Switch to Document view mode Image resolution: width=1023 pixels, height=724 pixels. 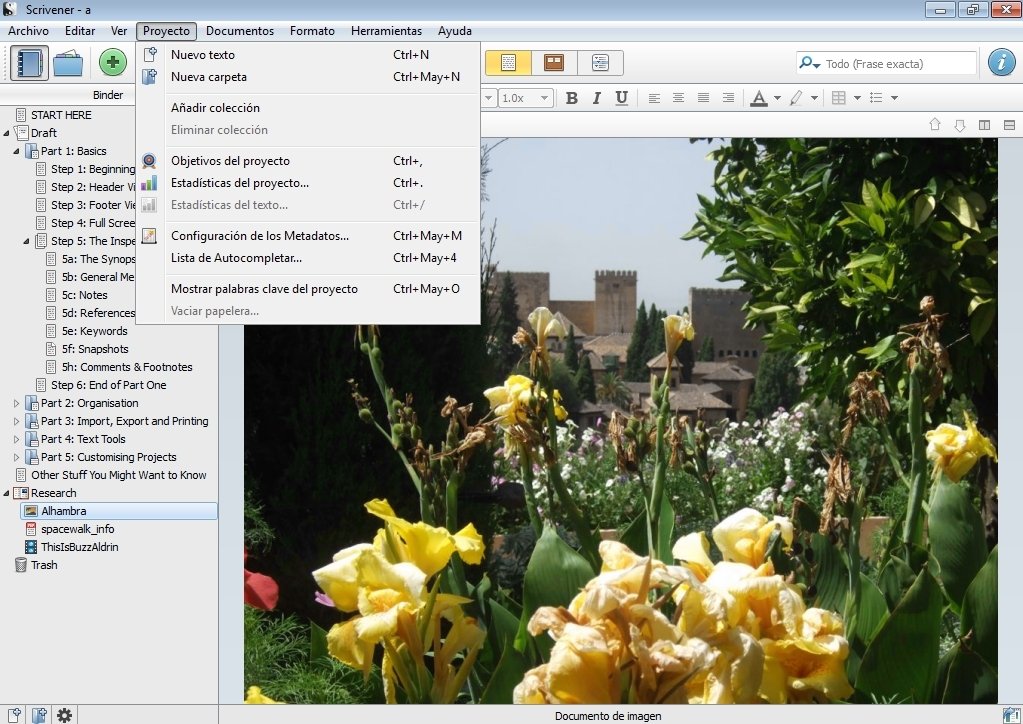[508, 63]
